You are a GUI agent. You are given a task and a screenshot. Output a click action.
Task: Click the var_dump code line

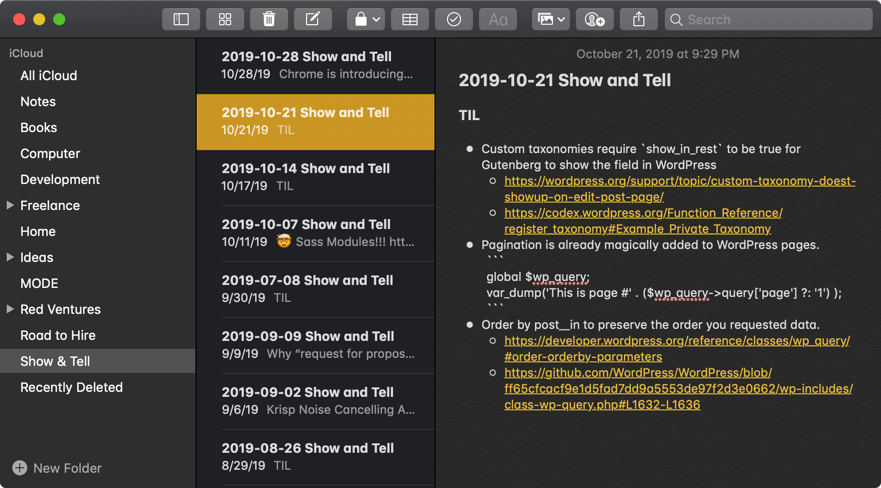pos(664,293)
